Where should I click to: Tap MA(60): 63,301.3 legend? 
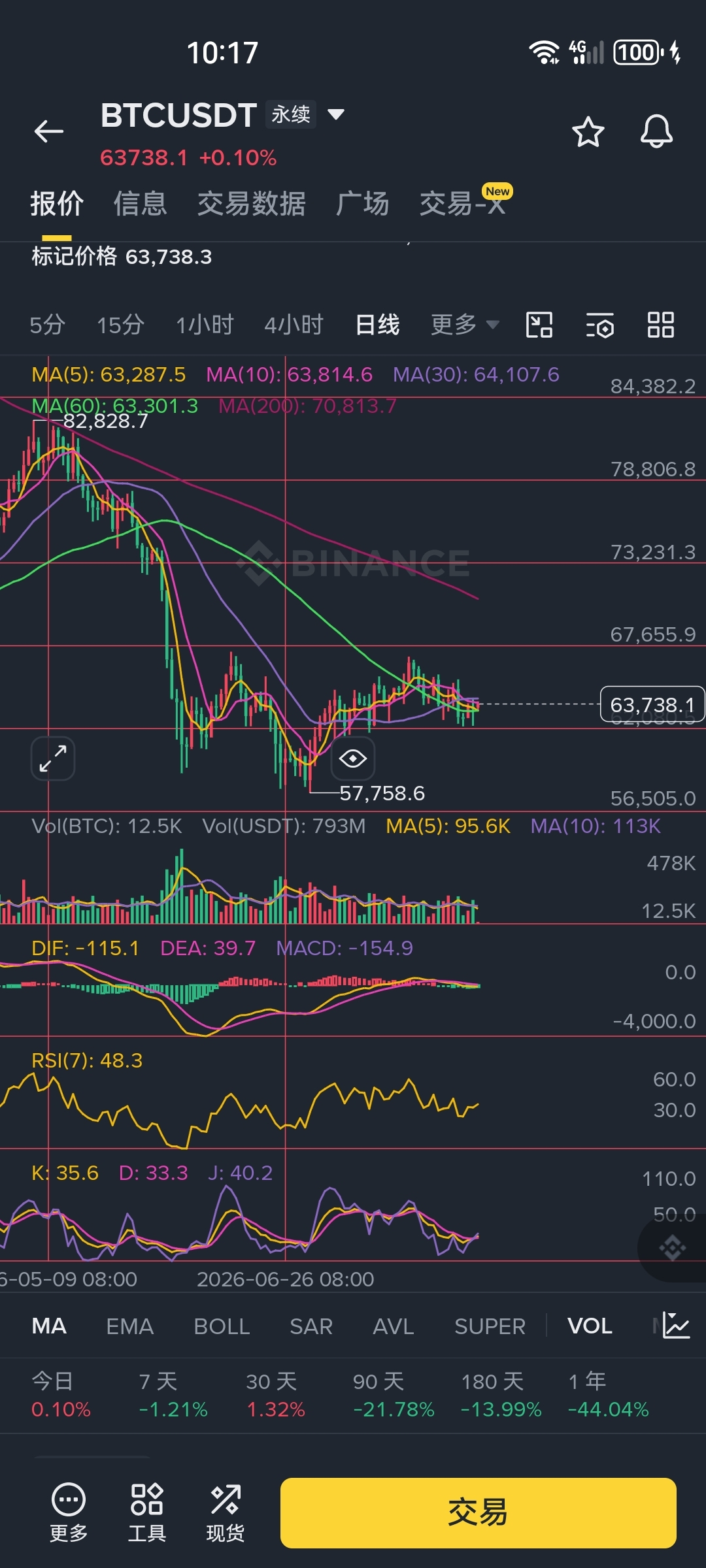pos(114,406)
